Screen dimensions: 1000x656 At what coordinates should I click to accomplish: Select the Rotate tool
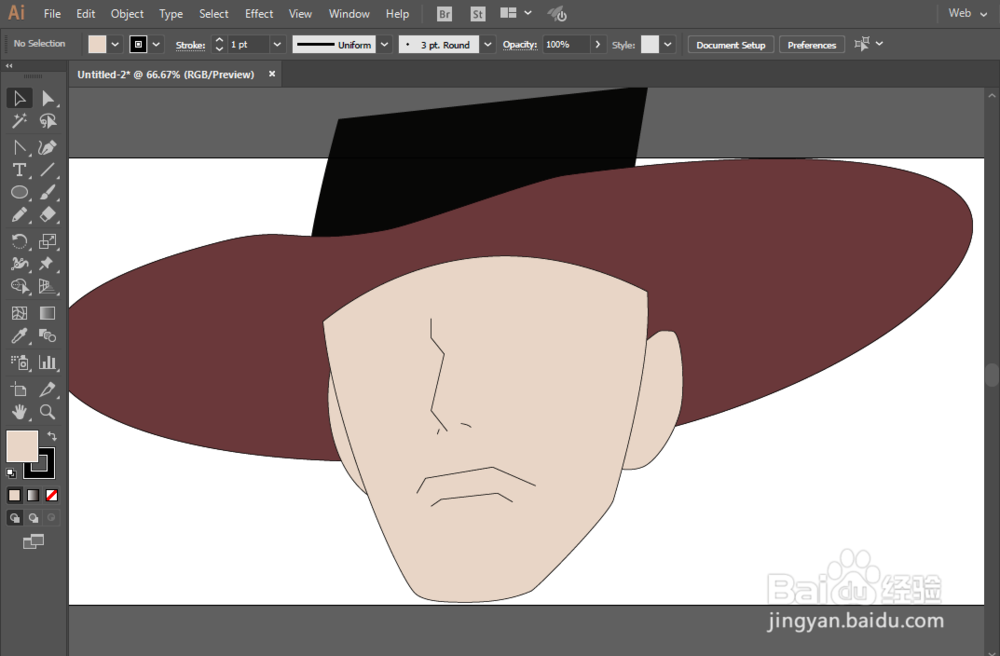(19, 241)
